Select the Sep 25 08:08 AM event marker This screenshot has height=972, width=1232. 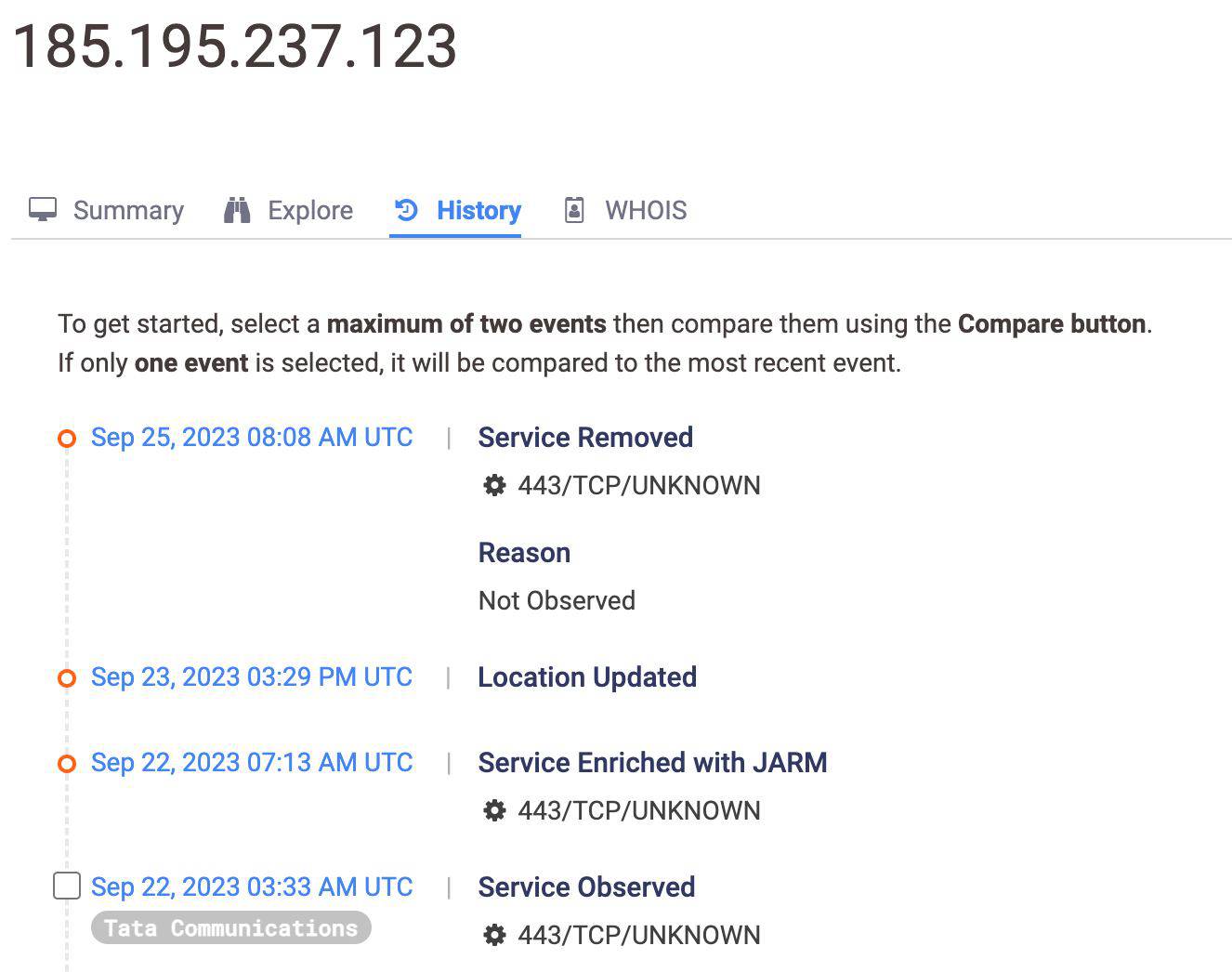67,439
